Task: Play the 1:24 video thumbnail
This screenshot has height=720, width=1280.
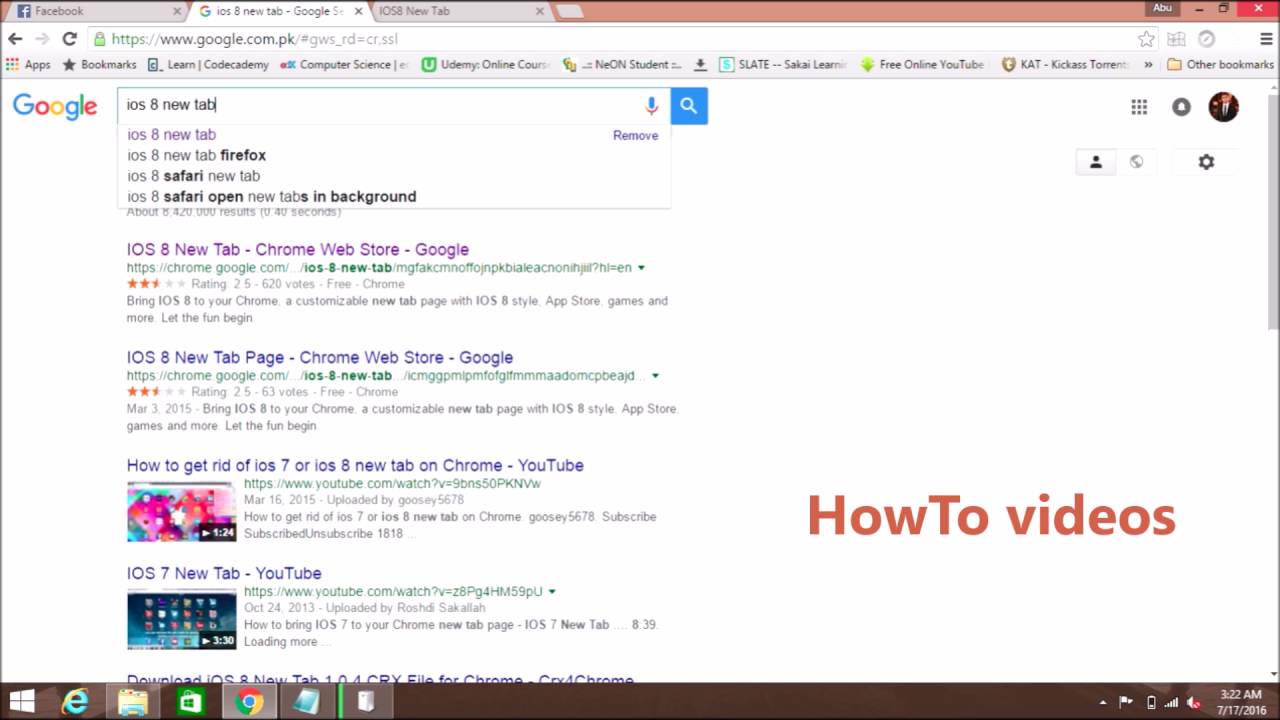Action: [181, 512]
